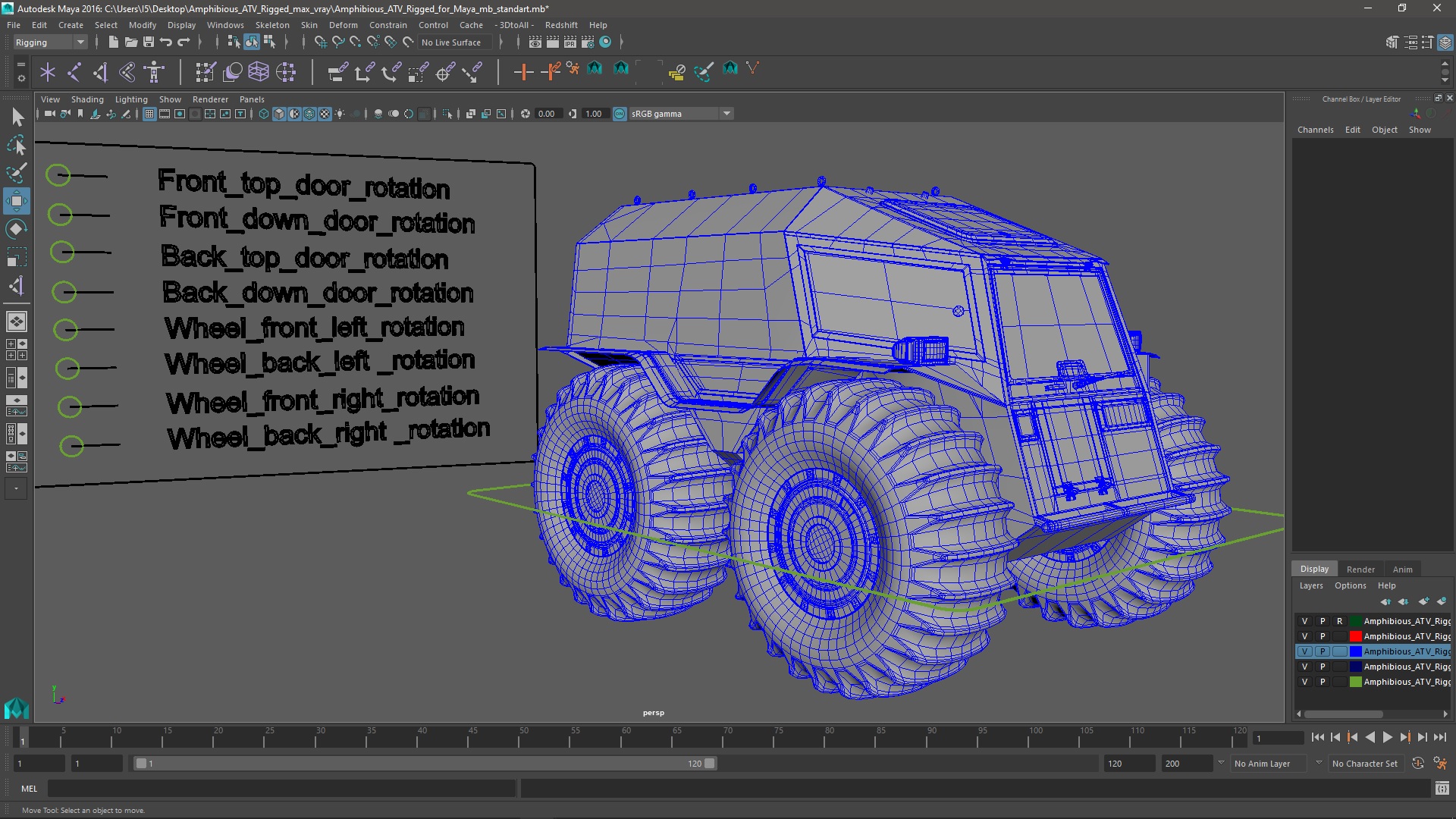Image resolution: width=1456 pixels, height=819 pixels.
Task: Toggle visibility of green bottom layer
Action: point(1304,682)
